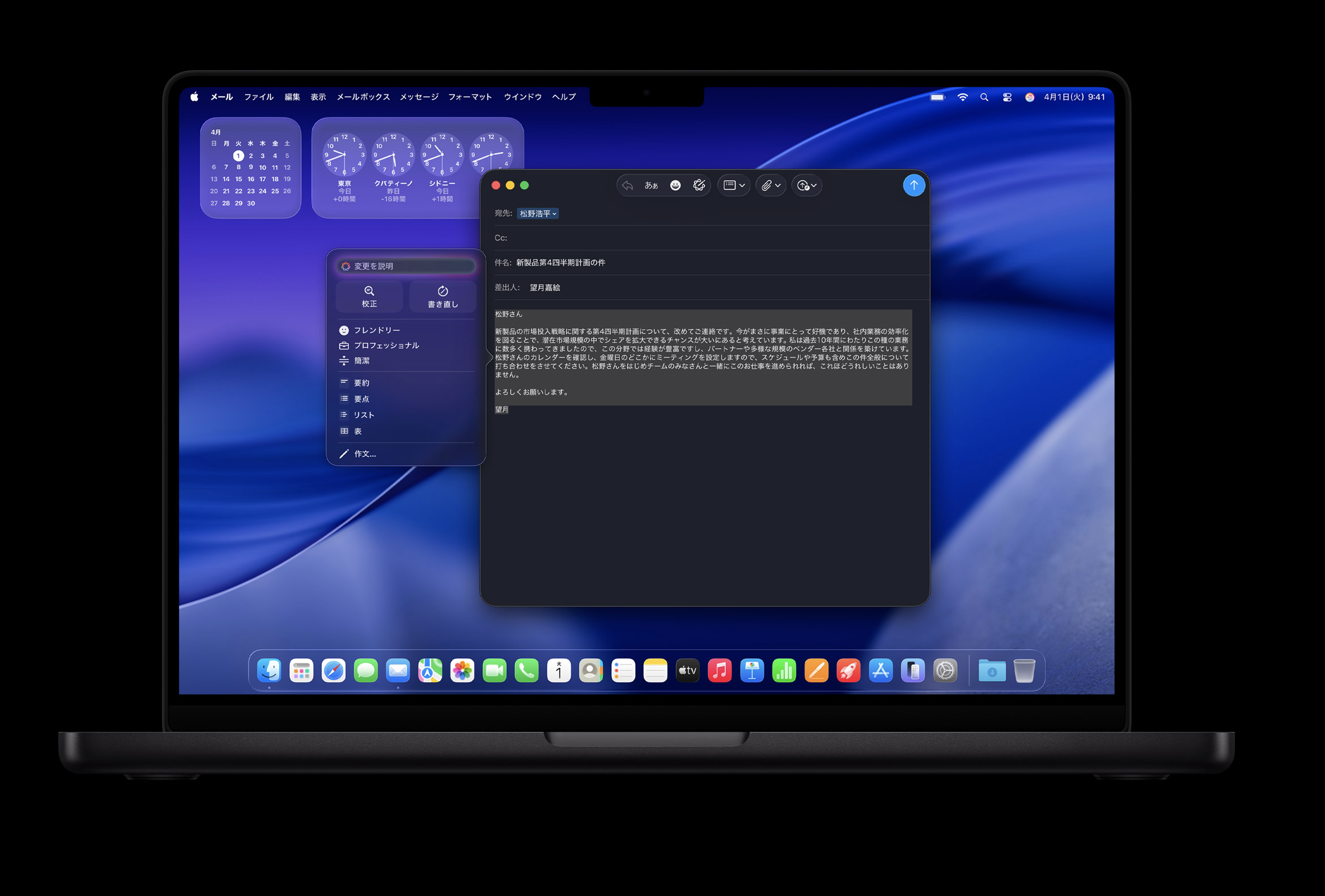Click the Siri icon in the menu bar
The image size is (1325, 896).
point(1030,97)
